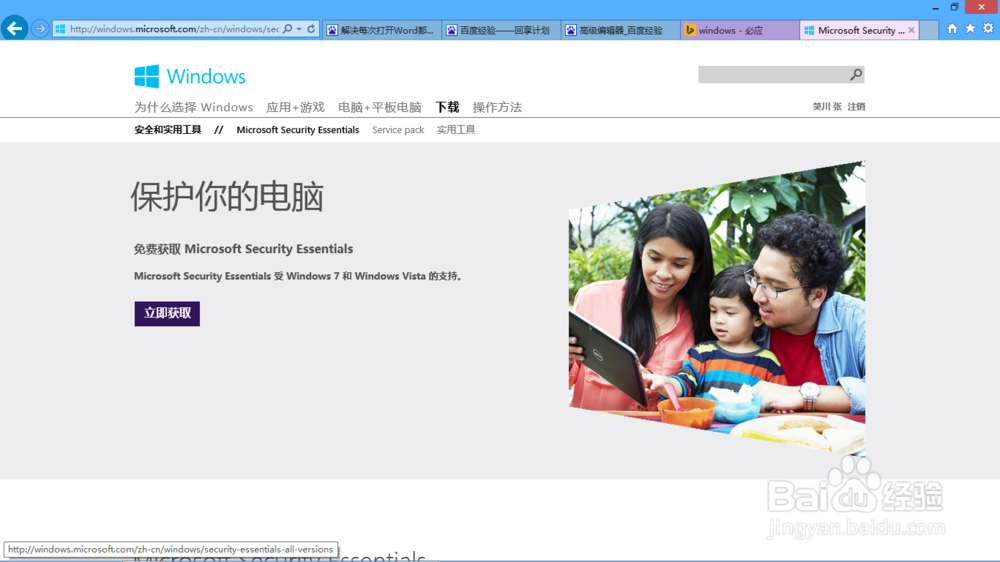
Task: Click the 立即获取 download button
Action: pos(167,313)
